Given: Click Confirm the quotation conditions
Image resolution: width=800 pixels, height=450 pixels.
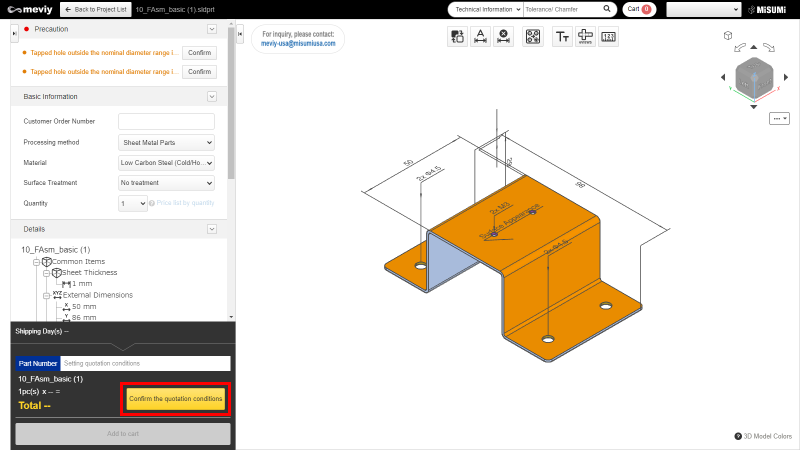Looking at the screenshot, I should click(x=176, y=398).
